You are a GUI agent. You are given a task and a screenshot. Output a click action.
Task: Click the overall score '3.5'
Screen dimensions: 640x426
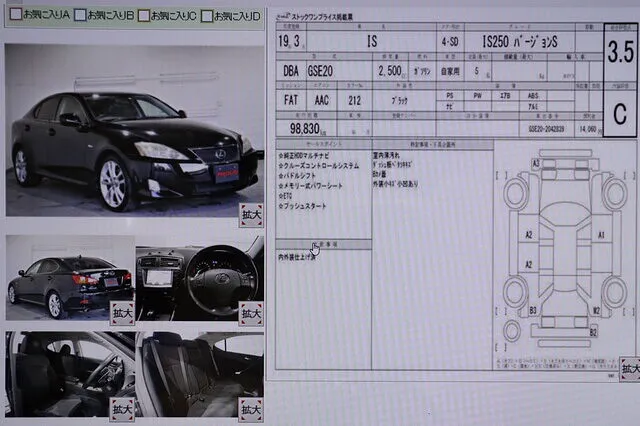pyautogui.click(x=620, y=52)
